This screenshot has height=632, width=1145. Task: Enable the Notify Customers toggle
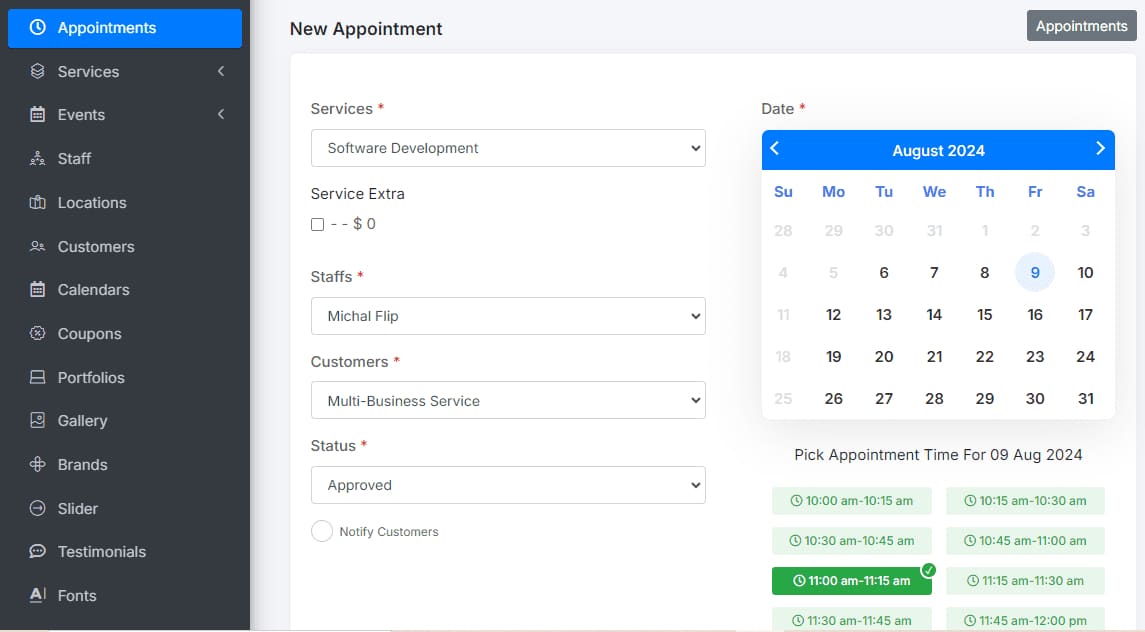point(322,531)
